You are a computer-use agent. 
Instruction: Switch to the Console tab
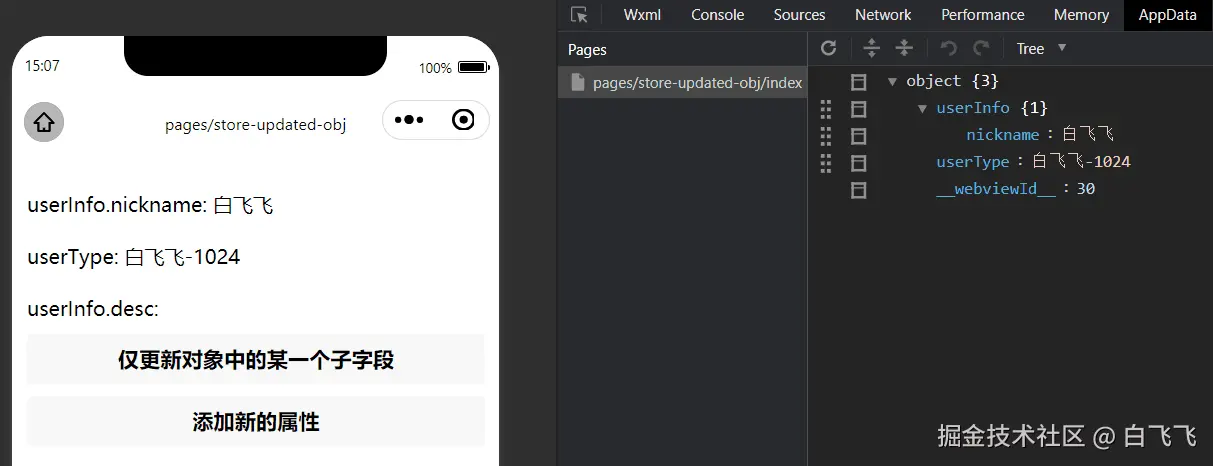point(718,15)
